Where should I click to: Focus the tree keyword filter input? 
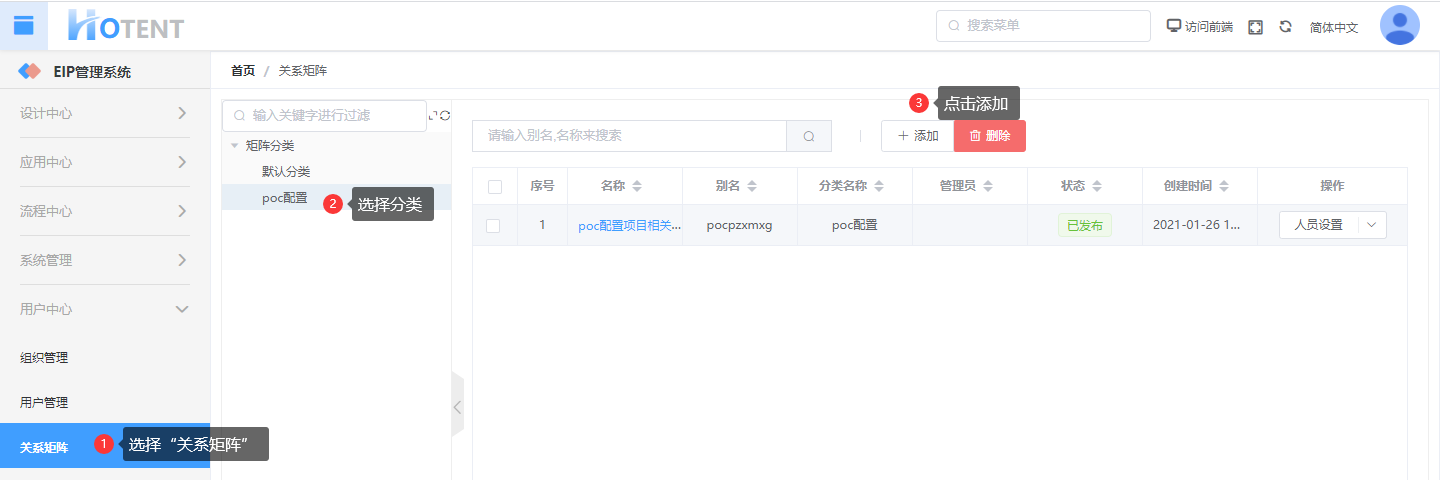pyautogui.click(x=324, y=116)
